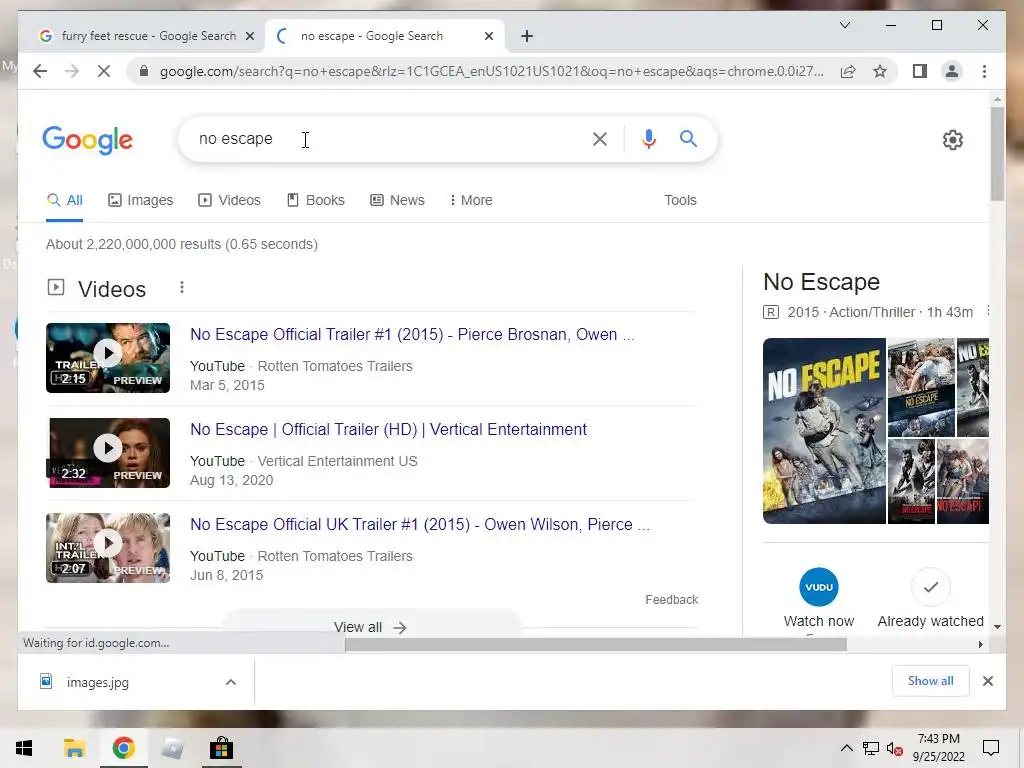Open Chrome side panel
This screenshot has width=1024, height=768.
[920, 71]
